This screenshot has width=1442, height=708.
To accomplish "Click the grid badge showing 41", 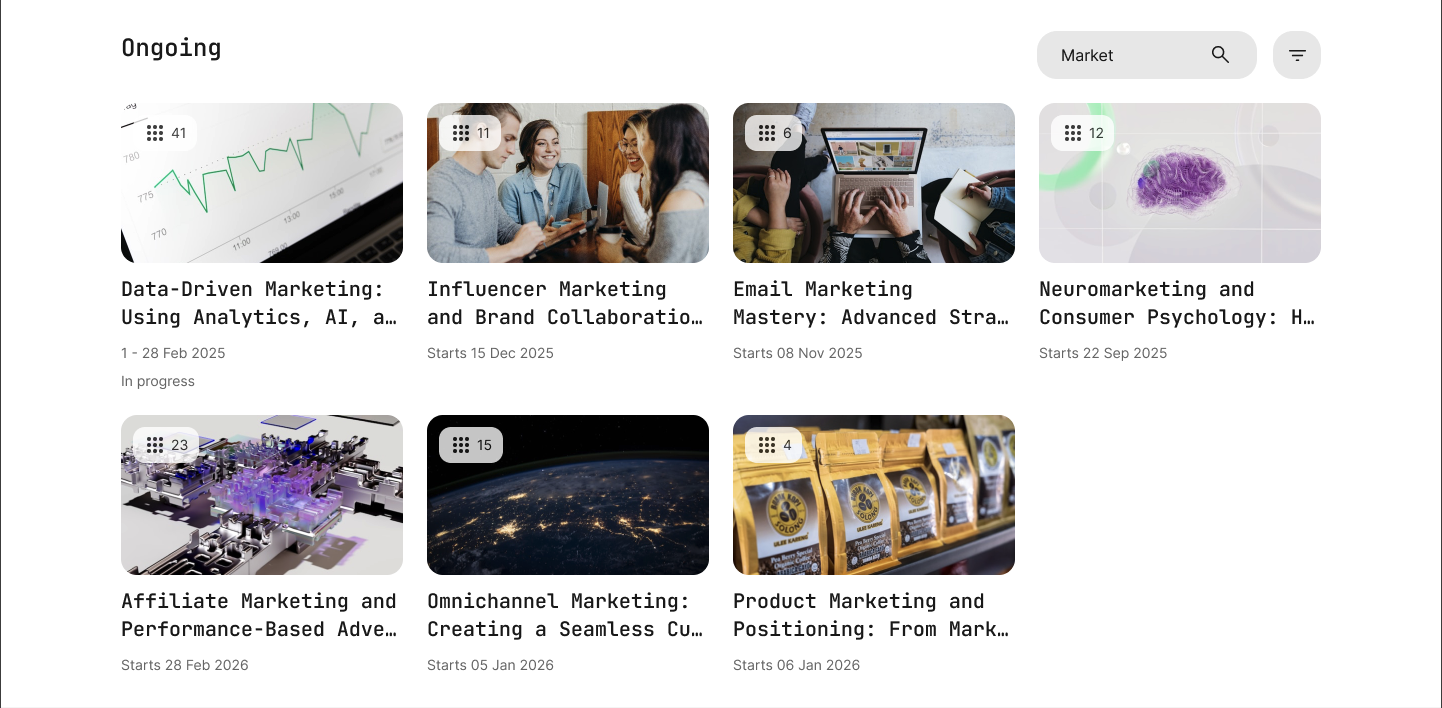I will [165, 133].
